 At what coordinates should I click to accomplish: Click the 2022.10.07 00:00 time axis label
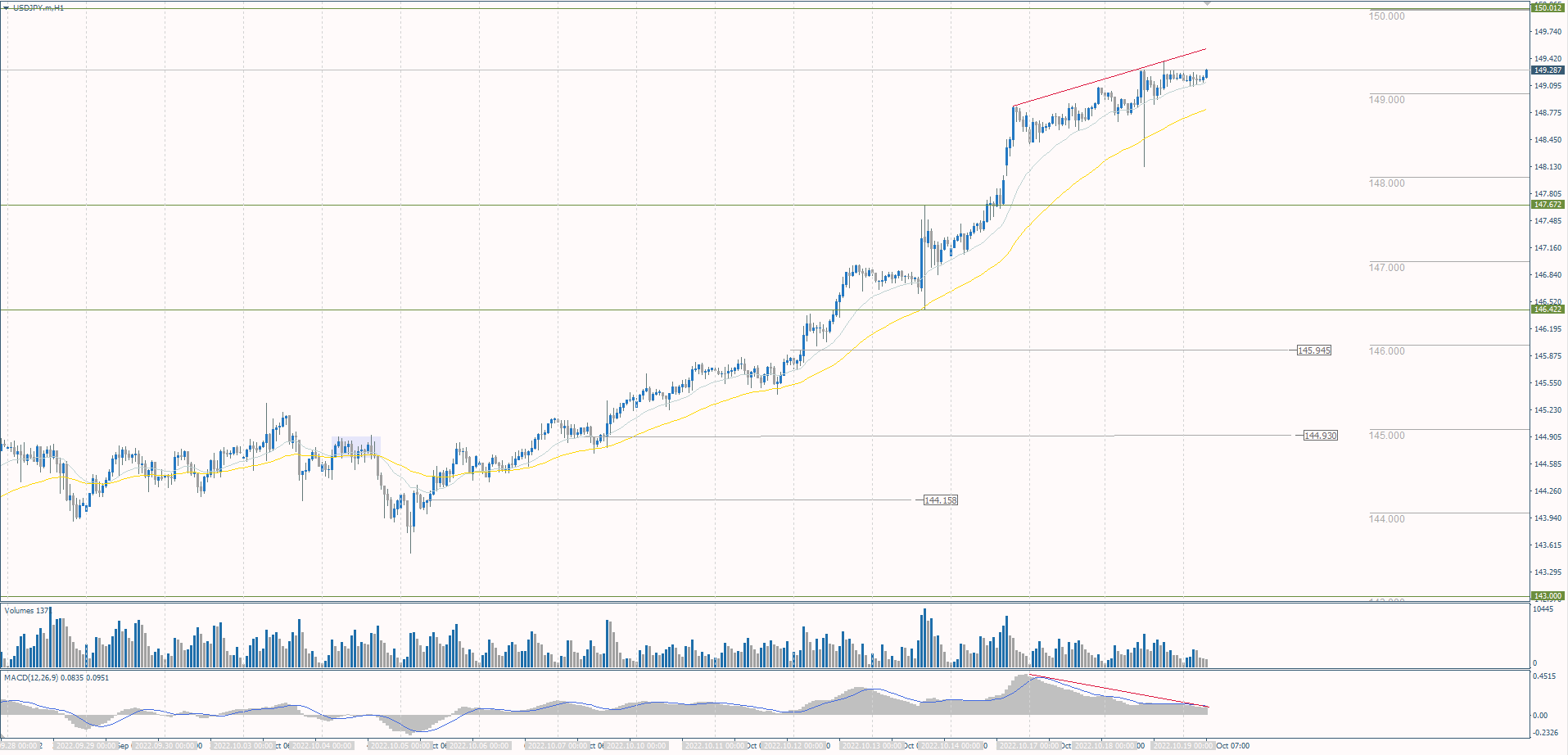(x=558, y=746)
